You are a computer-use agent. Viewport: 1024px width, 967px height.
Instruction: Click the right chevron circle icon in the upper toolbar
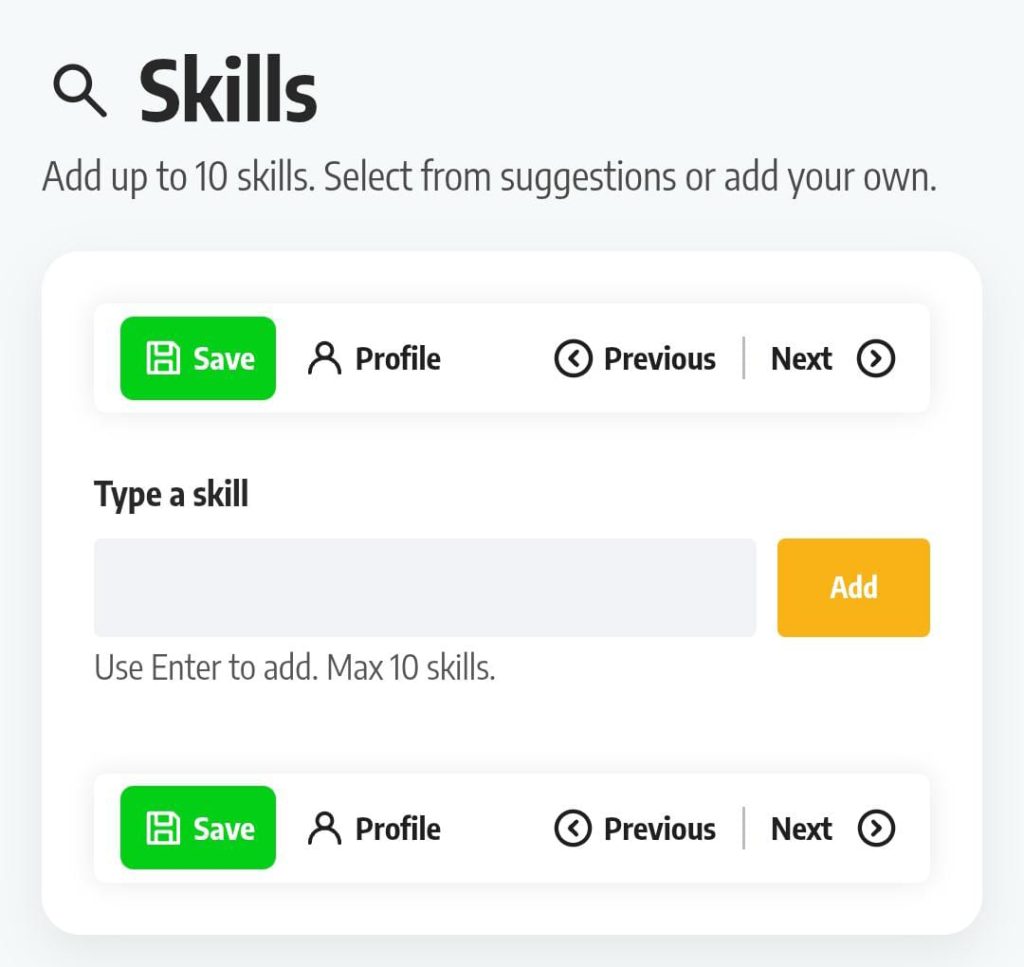click(x=876, y=359)
